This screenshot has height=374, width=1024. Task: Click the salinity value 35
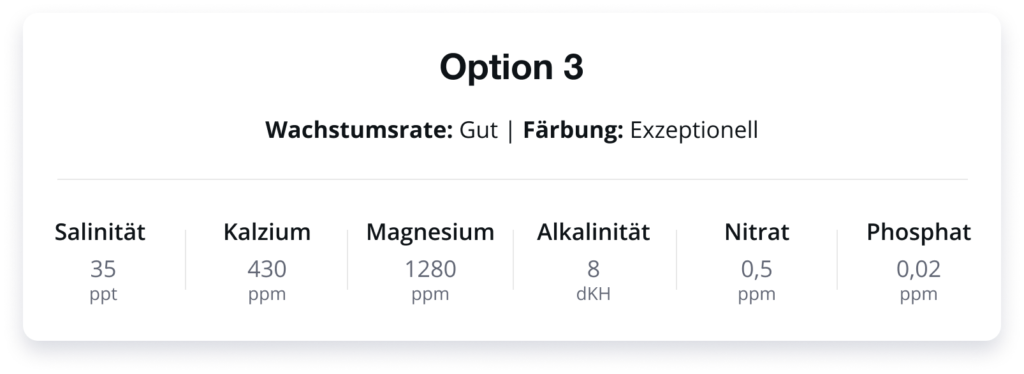click(103, 269)
